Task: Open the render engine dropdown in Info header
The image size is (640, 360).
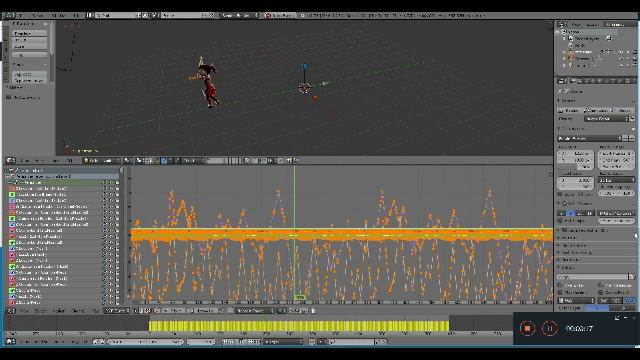Action: (x=240, y=16)
